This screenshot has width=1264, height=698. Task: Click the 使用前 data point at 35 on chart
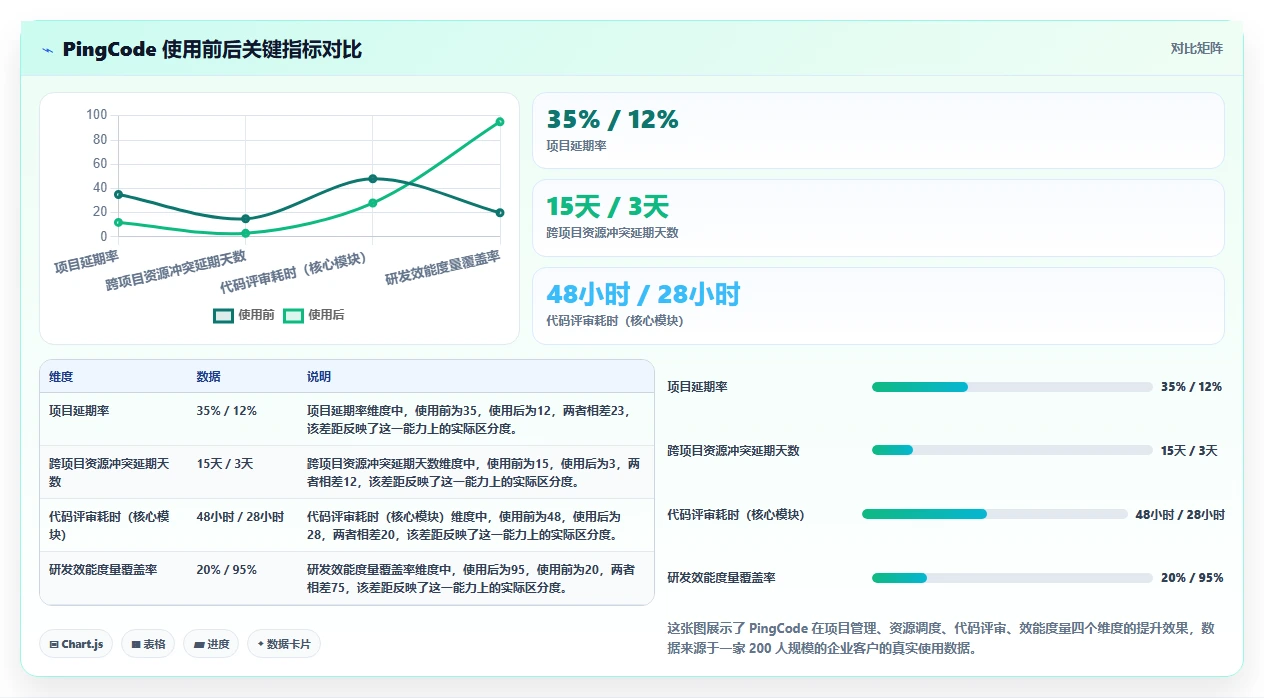point(118,194)
